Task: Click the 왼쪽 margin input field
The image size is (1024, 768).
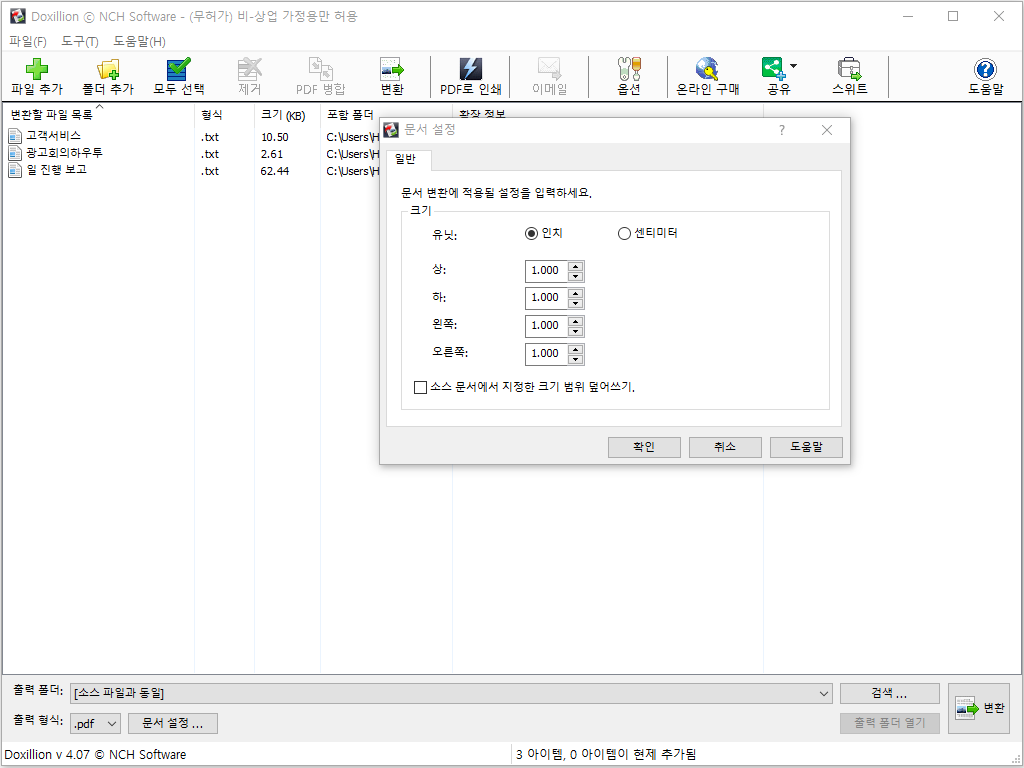Action: (x=547, y=327)
